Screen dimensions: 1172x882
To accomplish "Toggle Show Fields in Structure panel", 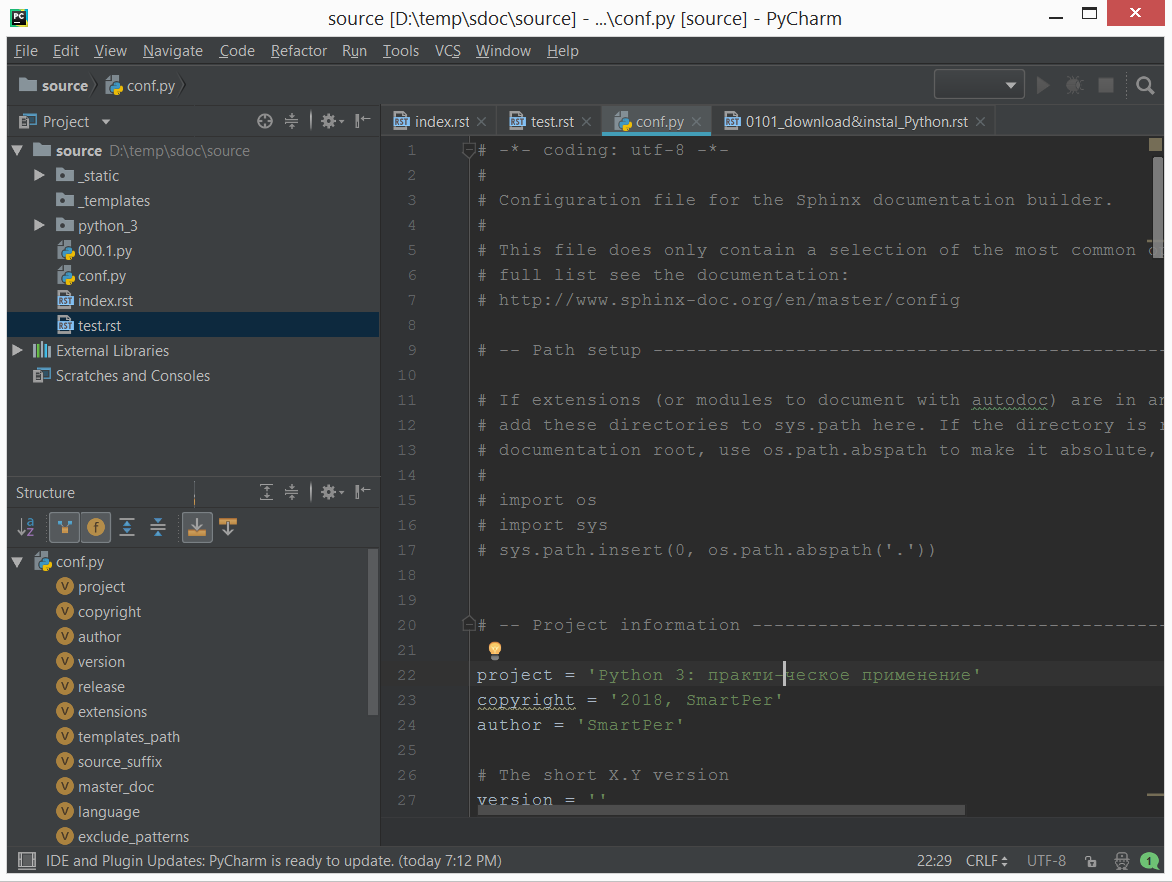I will (x=95, y=527).
